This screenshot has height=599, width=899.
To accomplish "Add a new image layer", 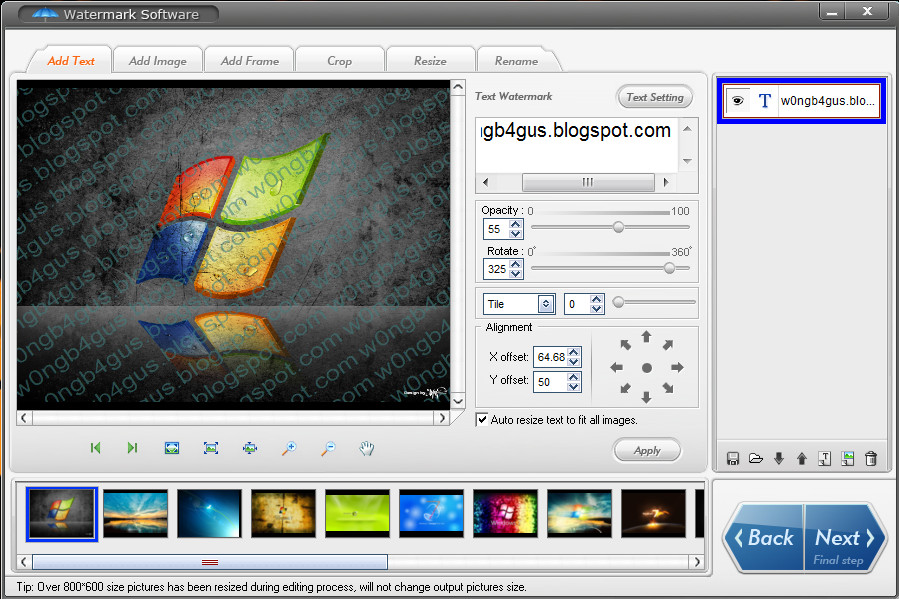I will click(x=847, y=458).
